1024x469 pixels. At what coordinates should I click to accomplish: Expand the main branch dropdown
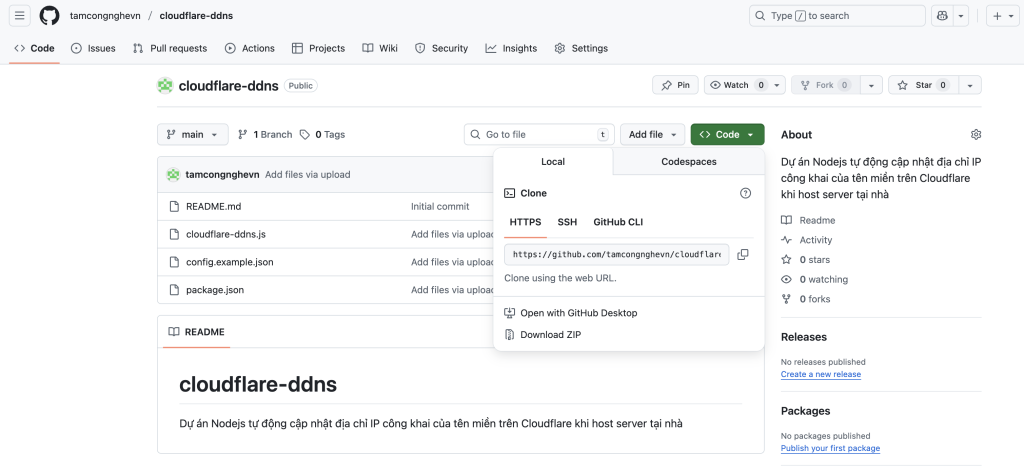pos(192,134)
